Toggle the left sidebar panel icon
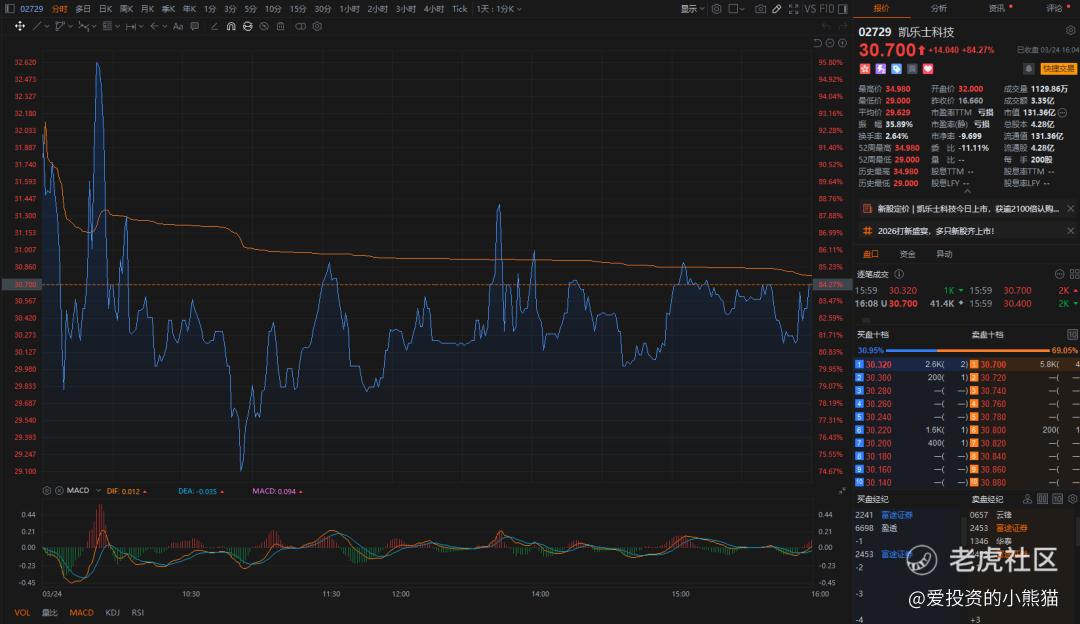The image size is (1080, 624). (x=10, y=9)
